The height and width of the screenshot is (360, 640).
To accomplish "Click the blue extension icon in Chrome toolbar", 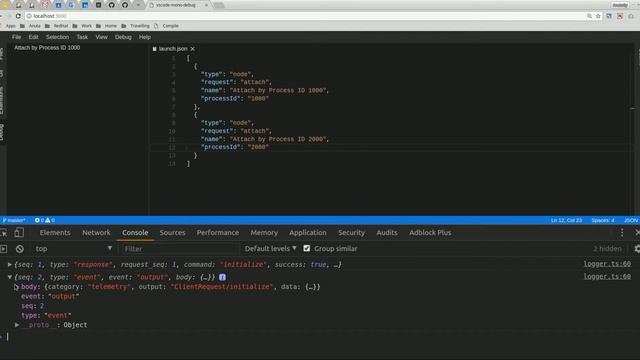I will 609,16.
